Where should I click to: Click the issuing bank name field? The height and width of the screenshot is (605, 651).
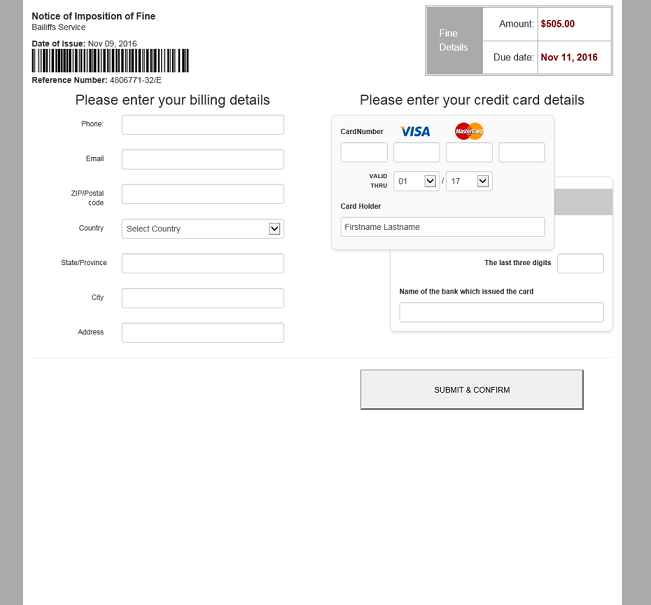click(x=501, y=312)
